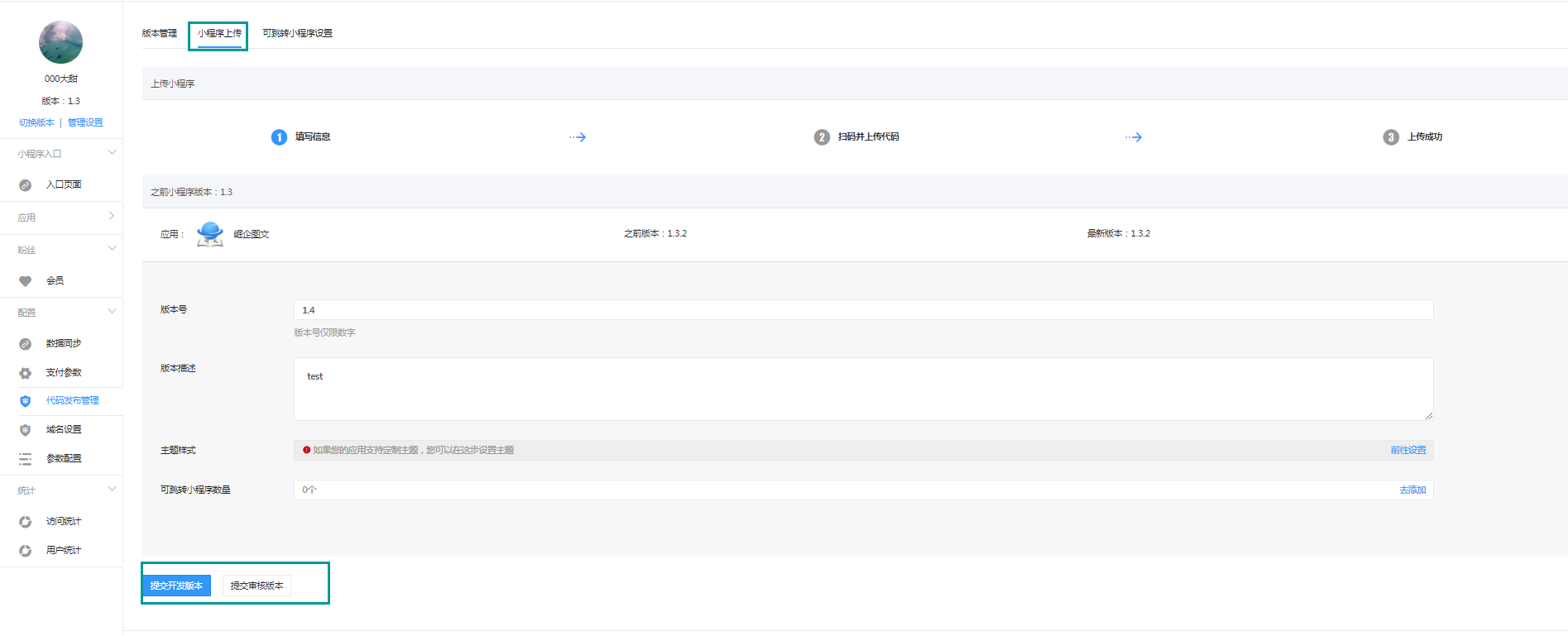The height and width of the screenshot is (636, 1568).
Task: Click the 访问统计 chart icon
Action: click(x=26, y=522)
